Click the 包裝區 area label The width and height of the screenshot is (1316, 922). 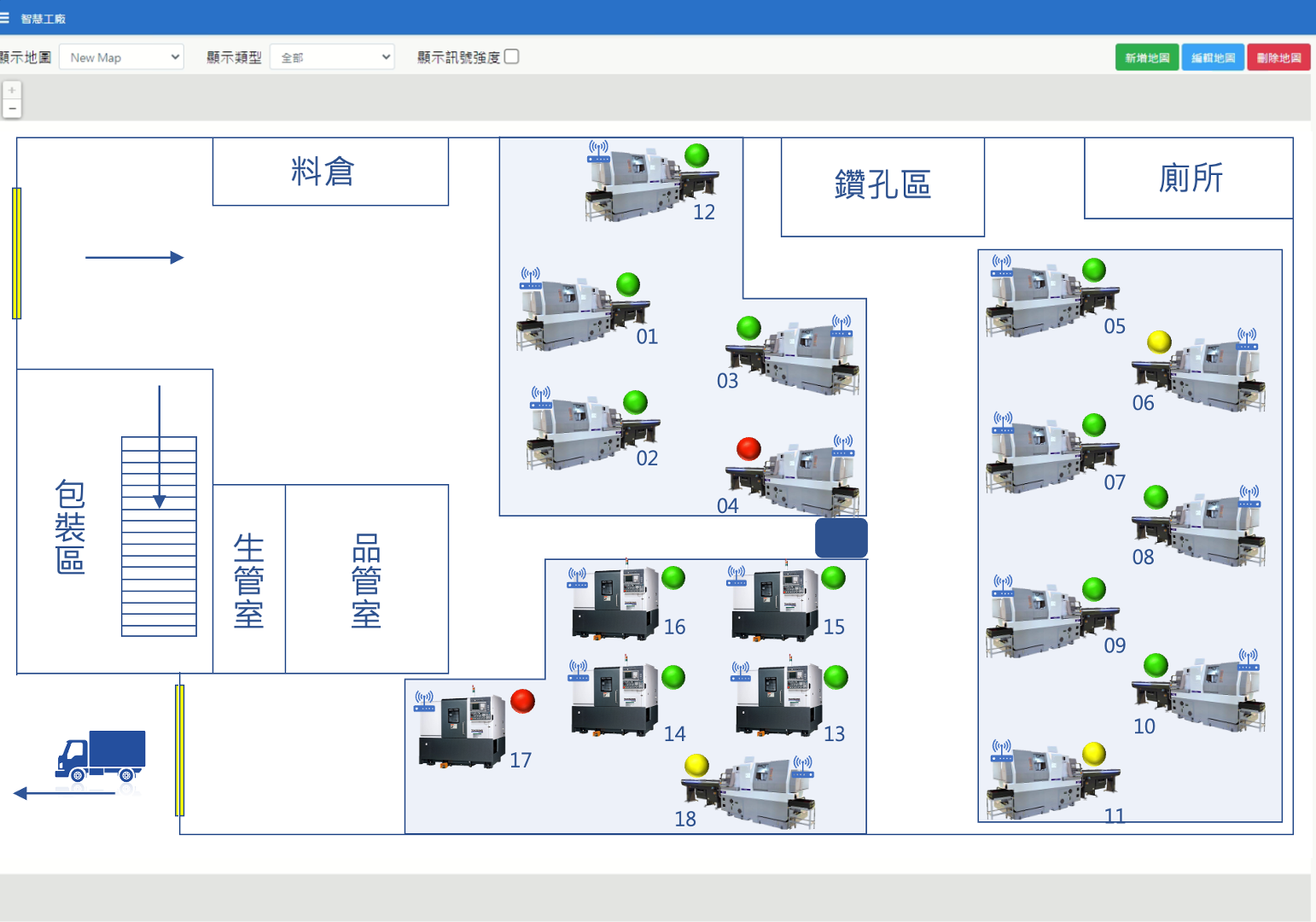coord(70,527)
